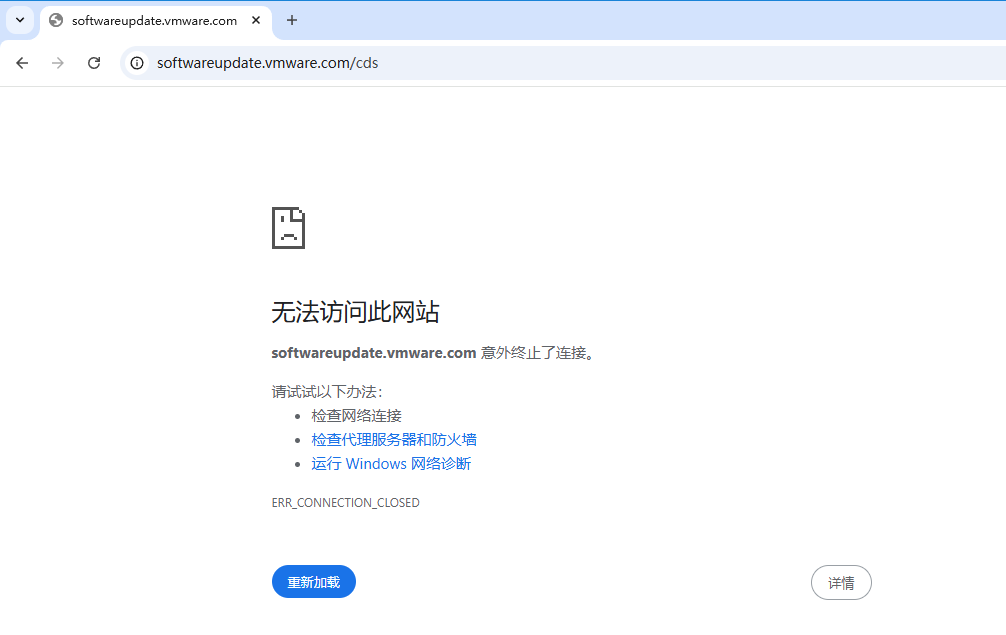Click the bold softwareupdate.vmware.com text
The height and width of the screenshot is (635, 1006).
click(373, 353)
